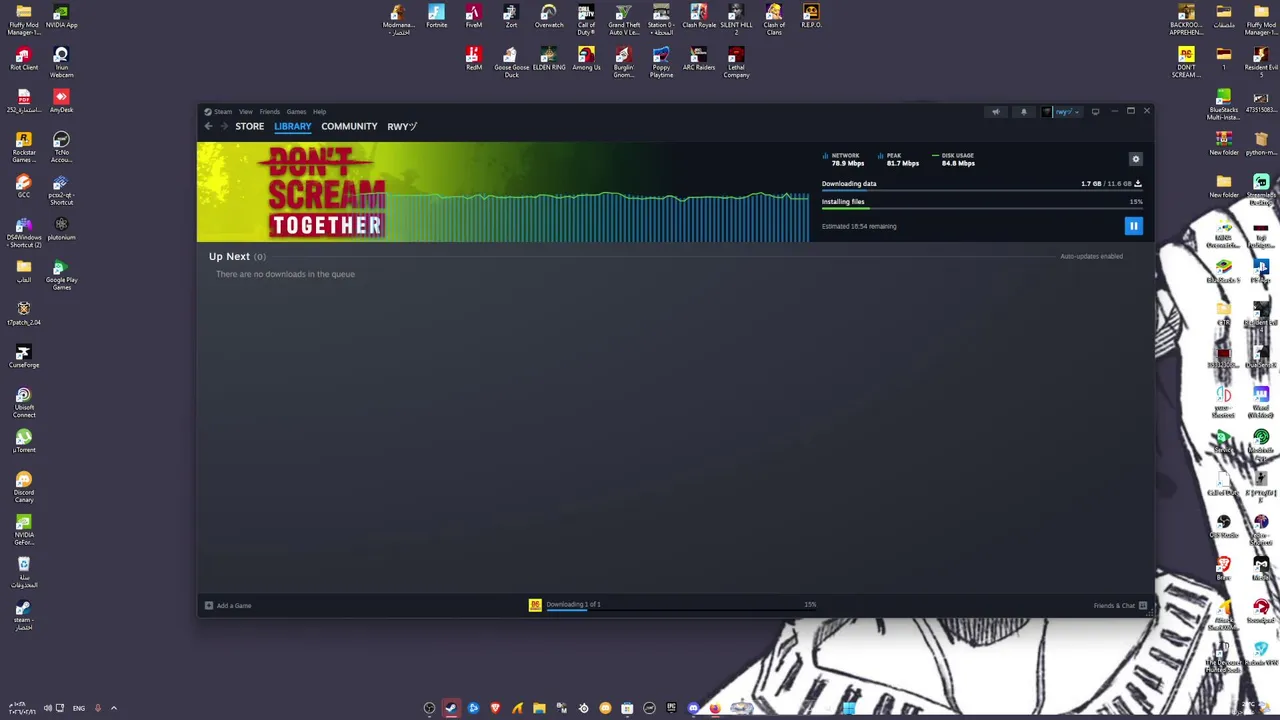
Task: Open plutonium desktop icon
Action: (x=61, y=229)
